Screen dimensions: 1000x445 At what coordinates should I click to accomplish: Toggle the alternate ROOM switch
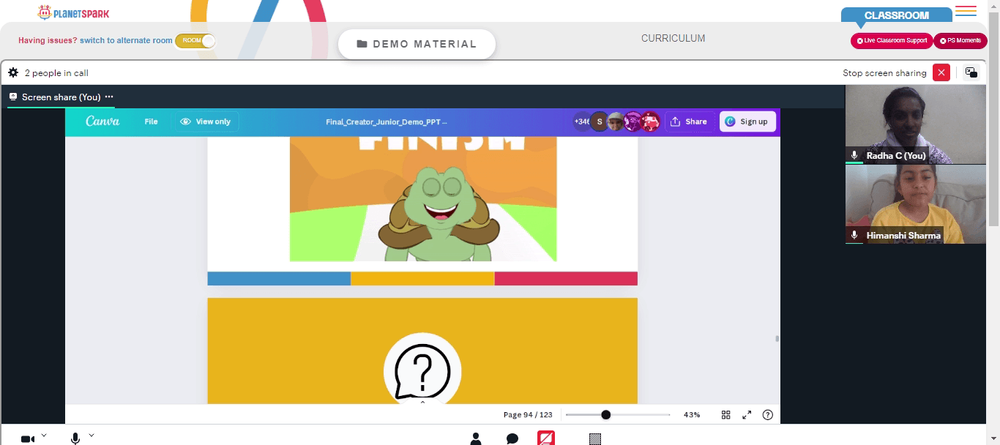click(195, 40)
